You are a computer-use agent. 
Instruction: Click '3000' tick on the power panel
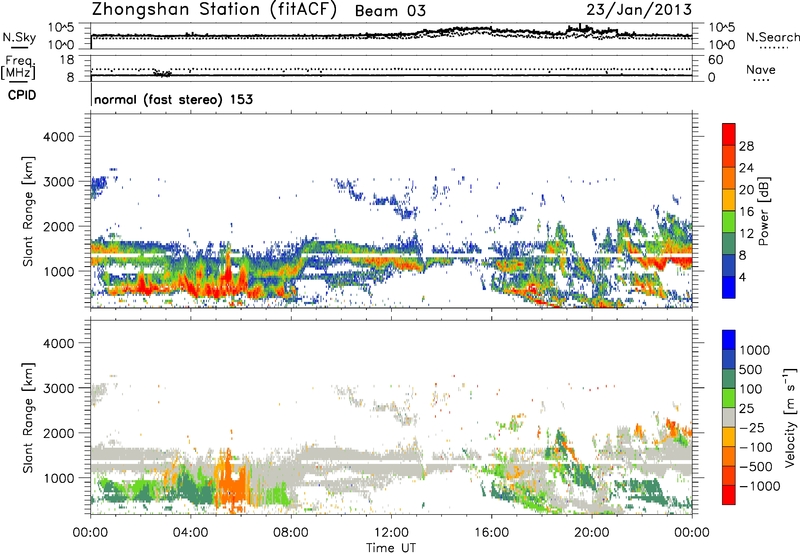58,182
